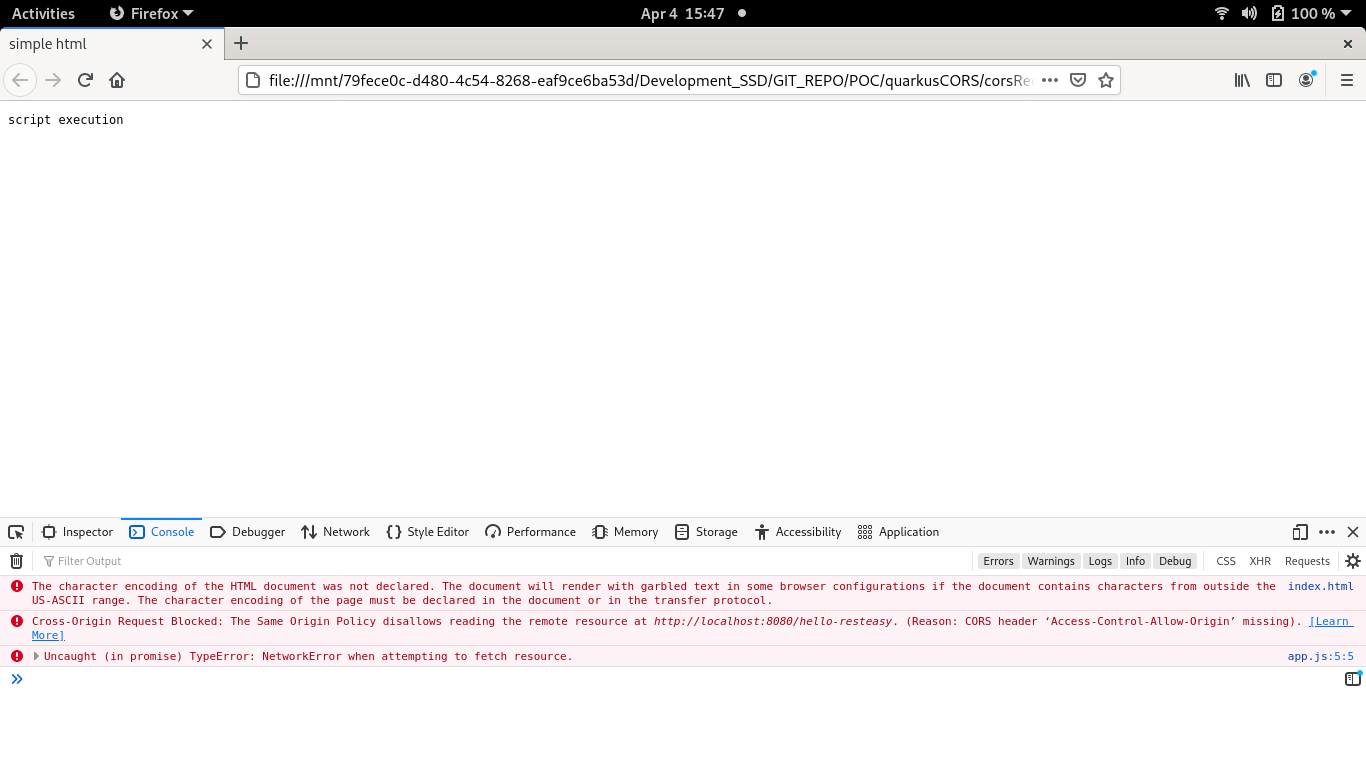This screenshot has height=768, width=1366.
Task: Click the error icon beside the Cross-Origin Request Blocked message
Action: point(17,621)
